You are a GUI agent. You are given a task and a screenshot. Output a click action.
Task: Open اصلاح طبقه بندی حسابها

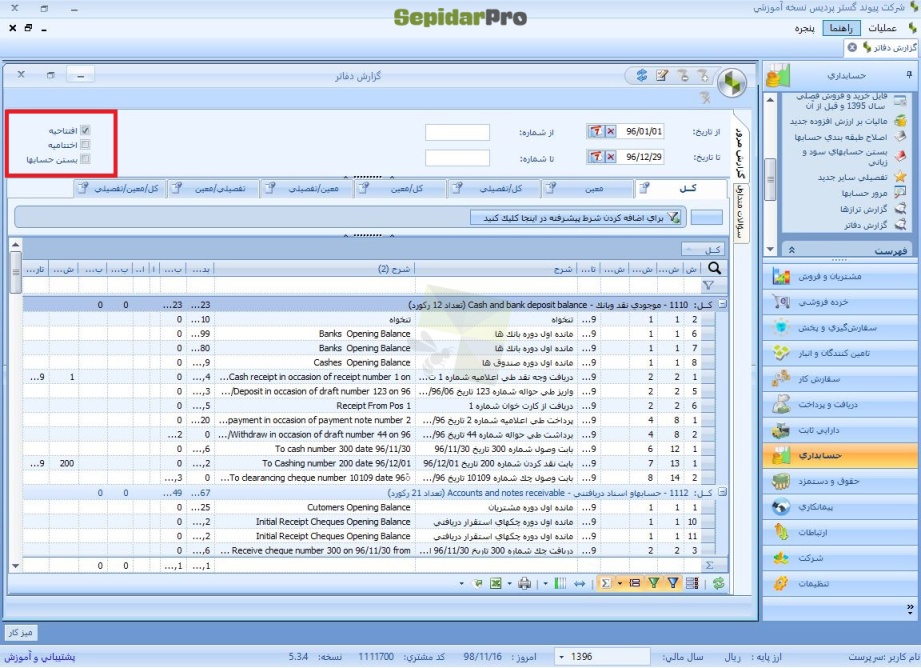841,137
